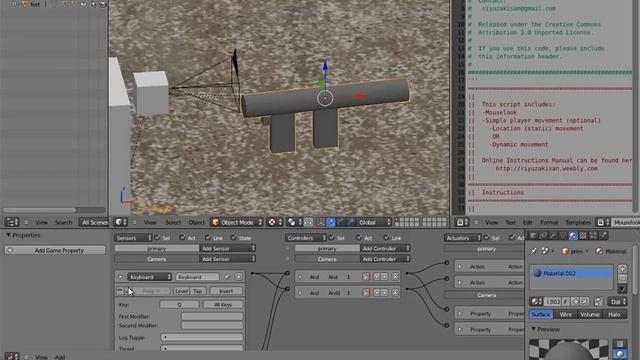The image size is (640, 360).
Task: Click the Key assignment field
Action: click(x=179, y=304)
